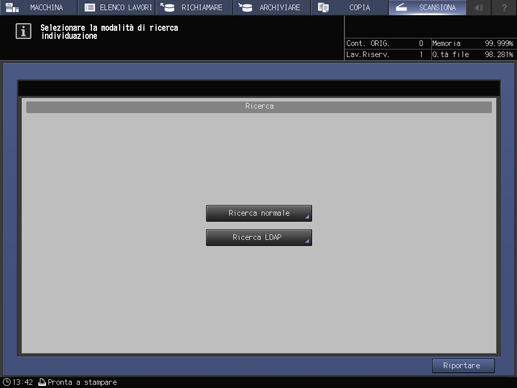The height and width of the screenshot is (388, 517).
Task: Choose Ricerca LDAP search mode
Action: (259, 237)
